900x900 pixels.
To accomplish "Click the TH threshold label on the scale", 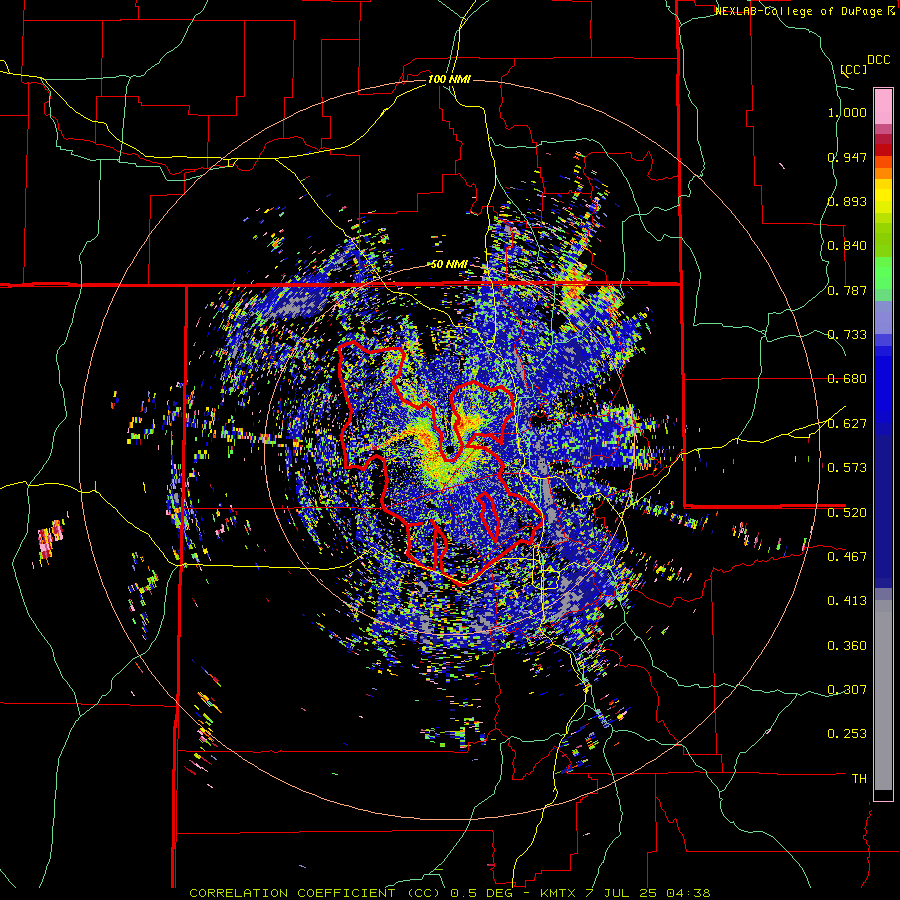I will pos(859,779).
